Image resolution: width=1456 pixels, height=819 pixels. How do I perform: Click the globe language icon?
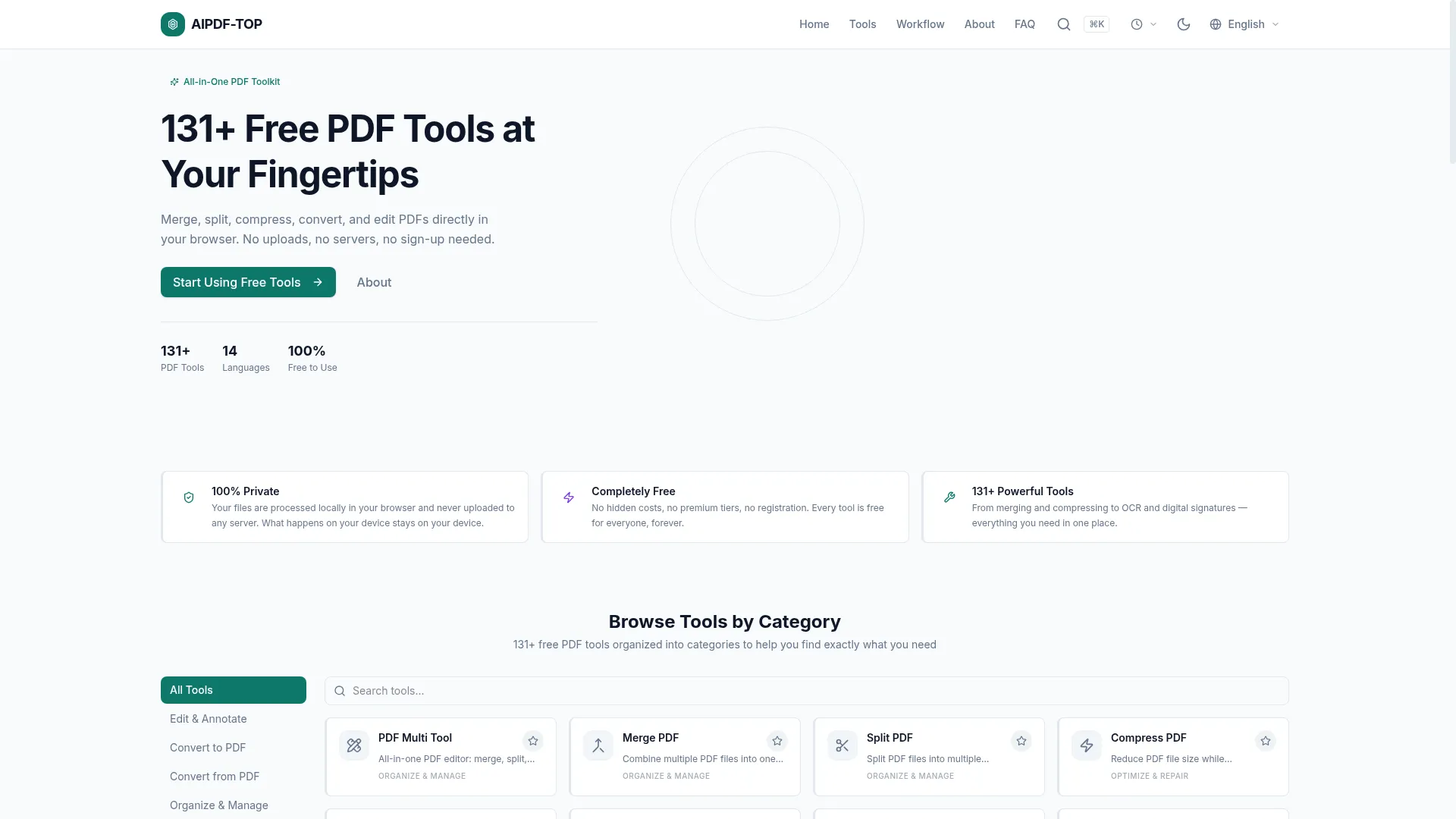coord(1216,24)
